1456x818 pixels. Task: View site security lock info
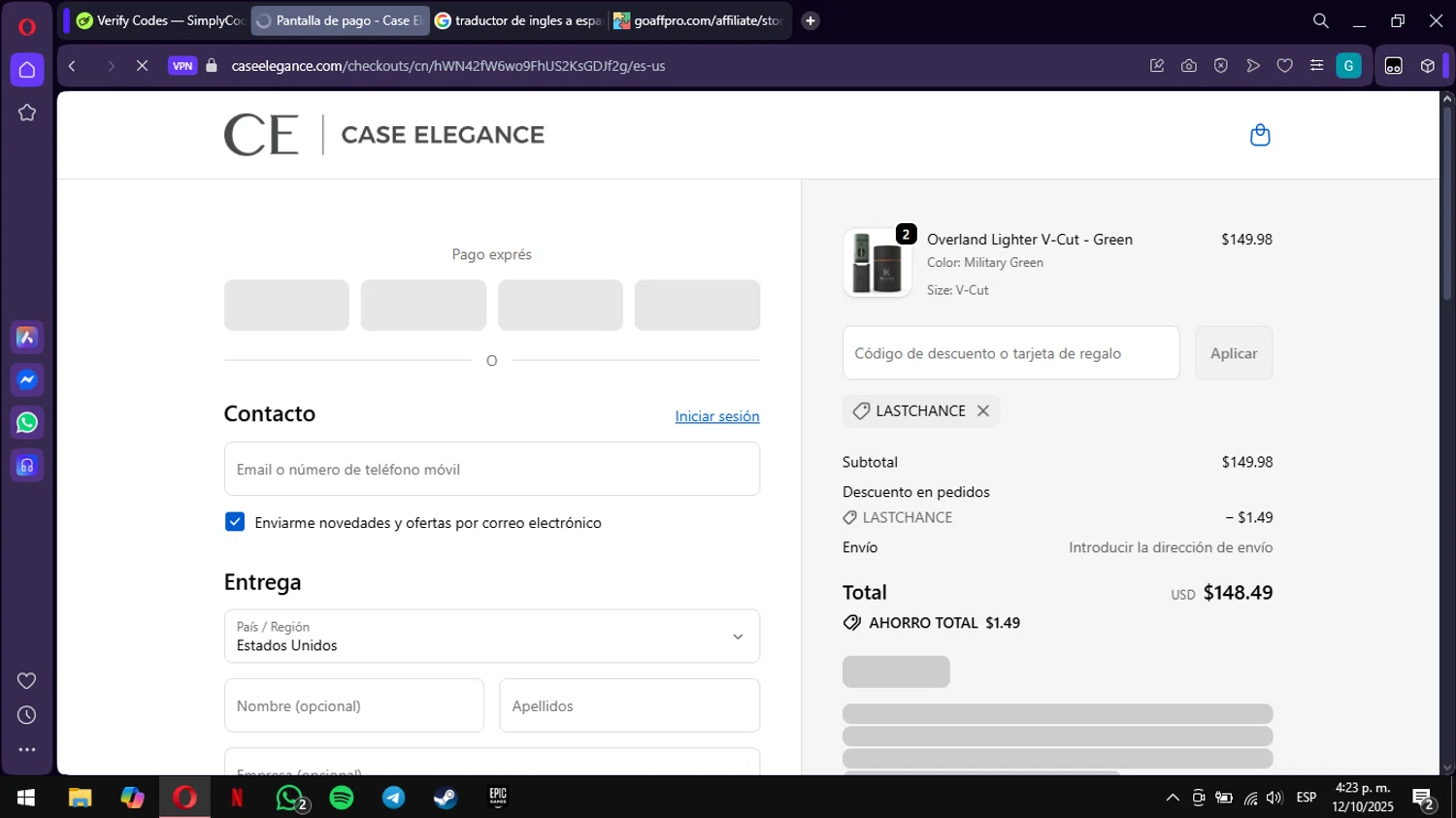coord(212,66)
